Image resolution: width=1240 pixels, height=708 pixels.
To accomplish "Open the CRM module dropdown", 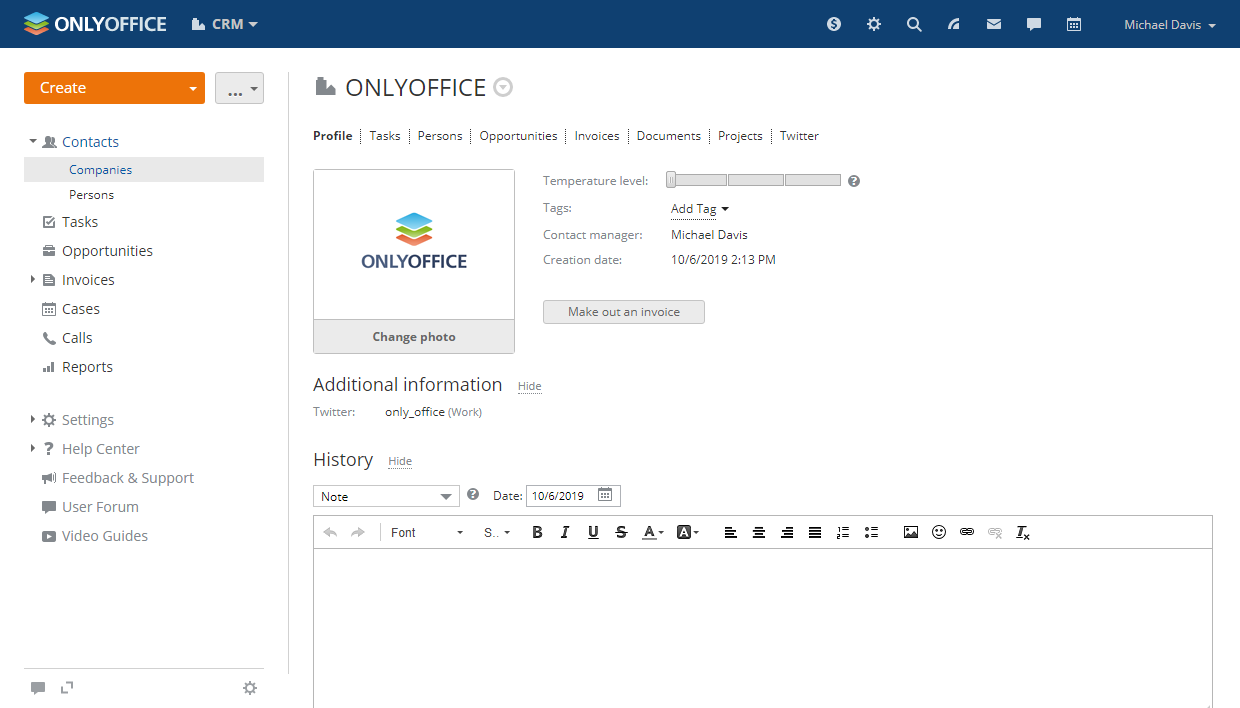I will [x=225, y=24].
